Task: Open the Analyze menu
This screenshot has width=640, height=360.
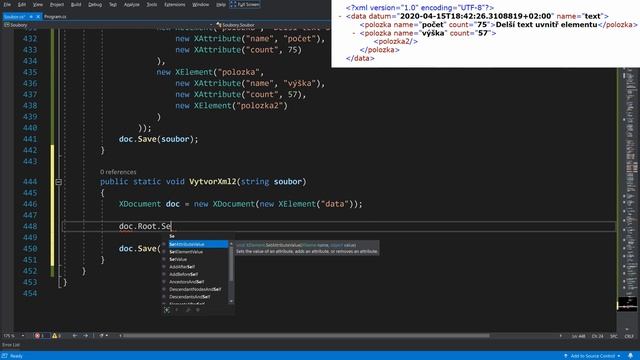Action: pyautogui.click(x=131, y=4)
